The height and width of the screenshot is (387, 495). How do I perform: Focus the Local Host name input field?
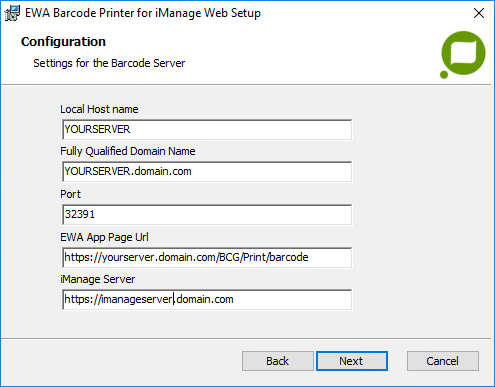click(207, 129)
